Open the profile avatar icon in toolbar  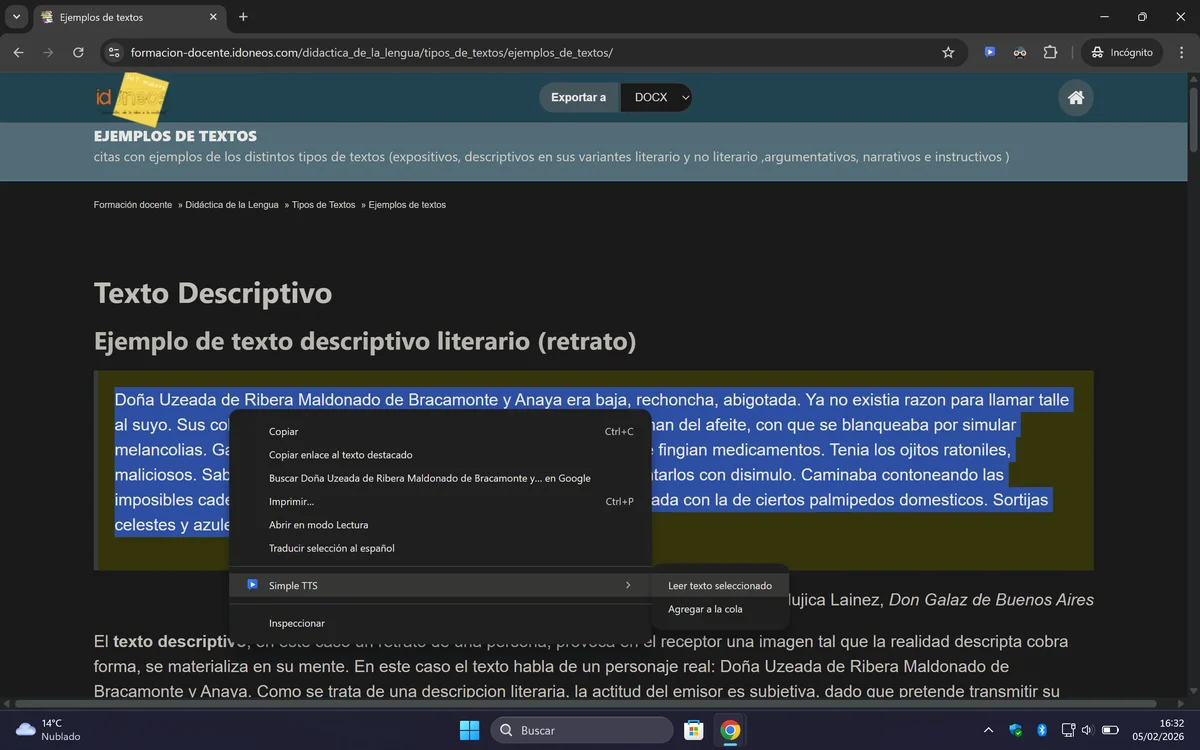click(1021, 52)
